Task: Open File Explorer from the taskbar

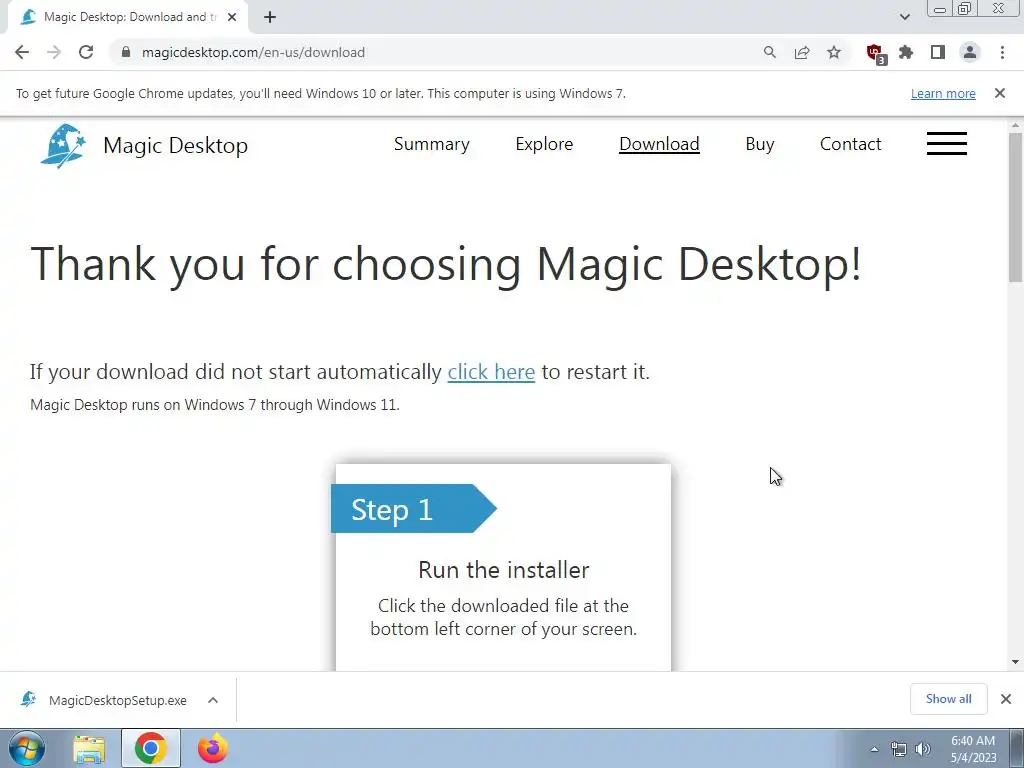Action: click(89, 748)
